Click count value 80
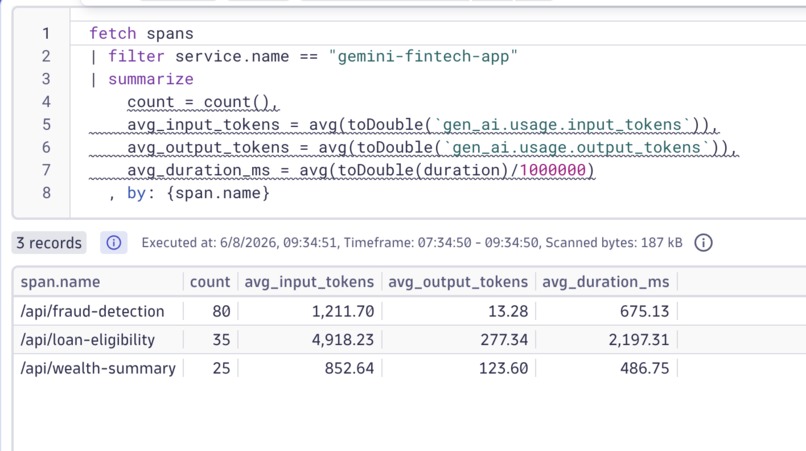The width and height of the screenshot is (806, 451). (221, 311)
